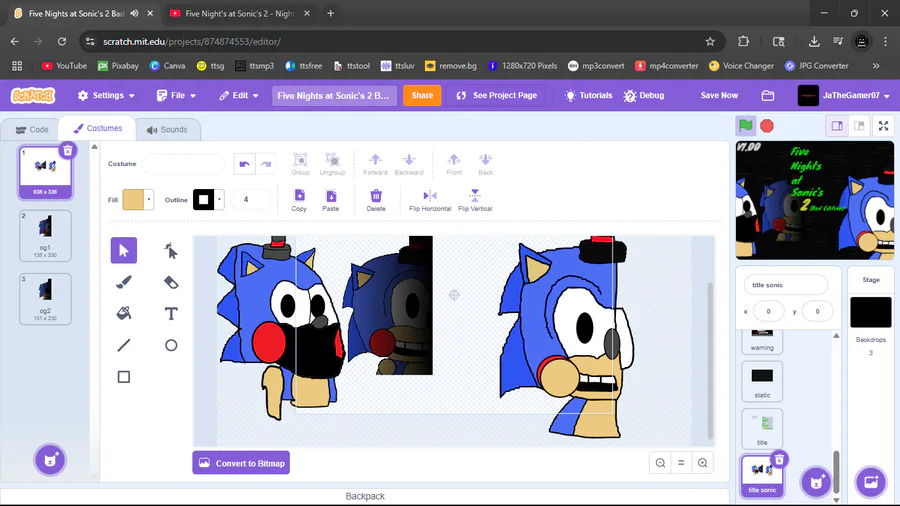Click the red stop sign
This screenshot has width=900, height=506.
point(767,126)
